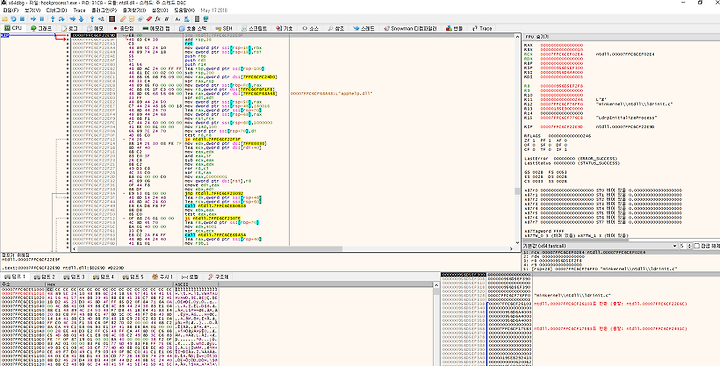Open the Comments toolbar icon
The height and width of the screenshot is (366, 720).
click(x=132, y=19)
